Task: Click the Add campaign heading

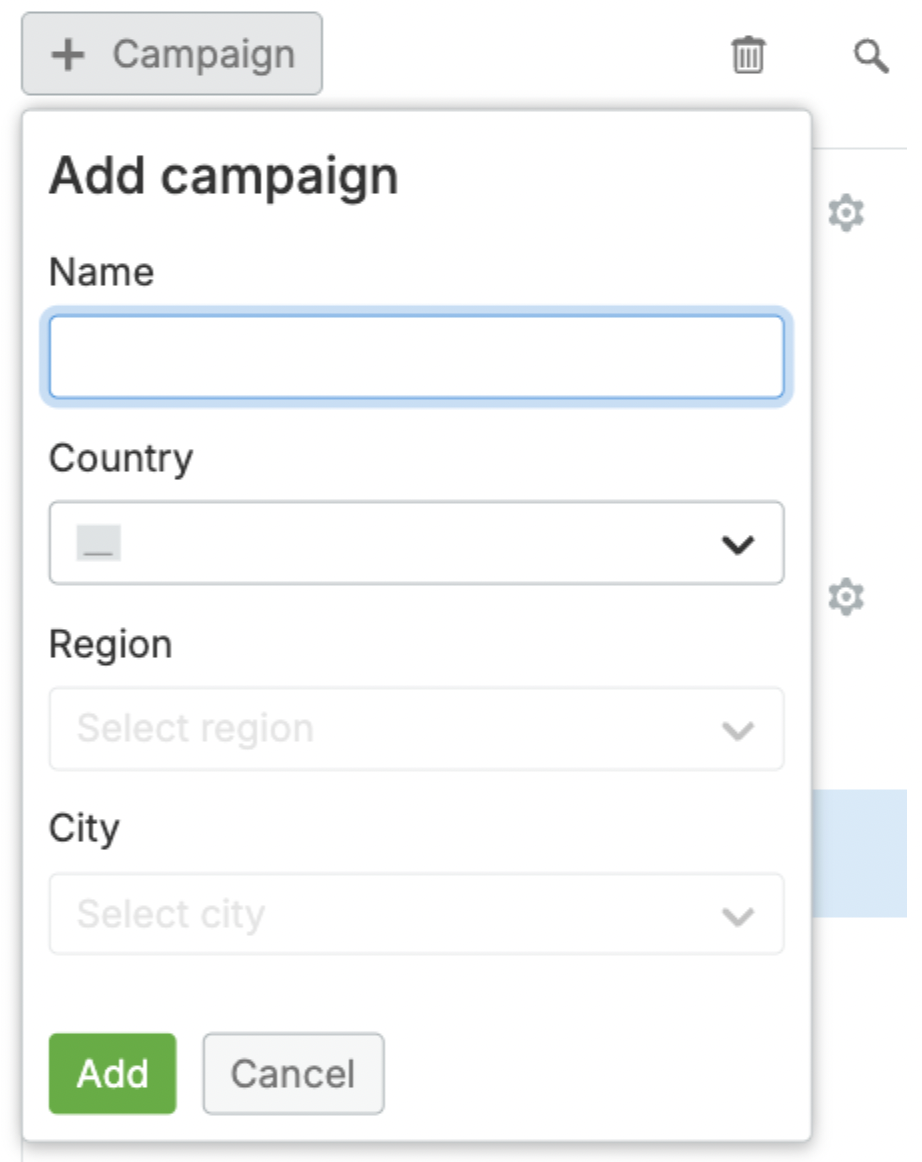Action: (224, 177)
